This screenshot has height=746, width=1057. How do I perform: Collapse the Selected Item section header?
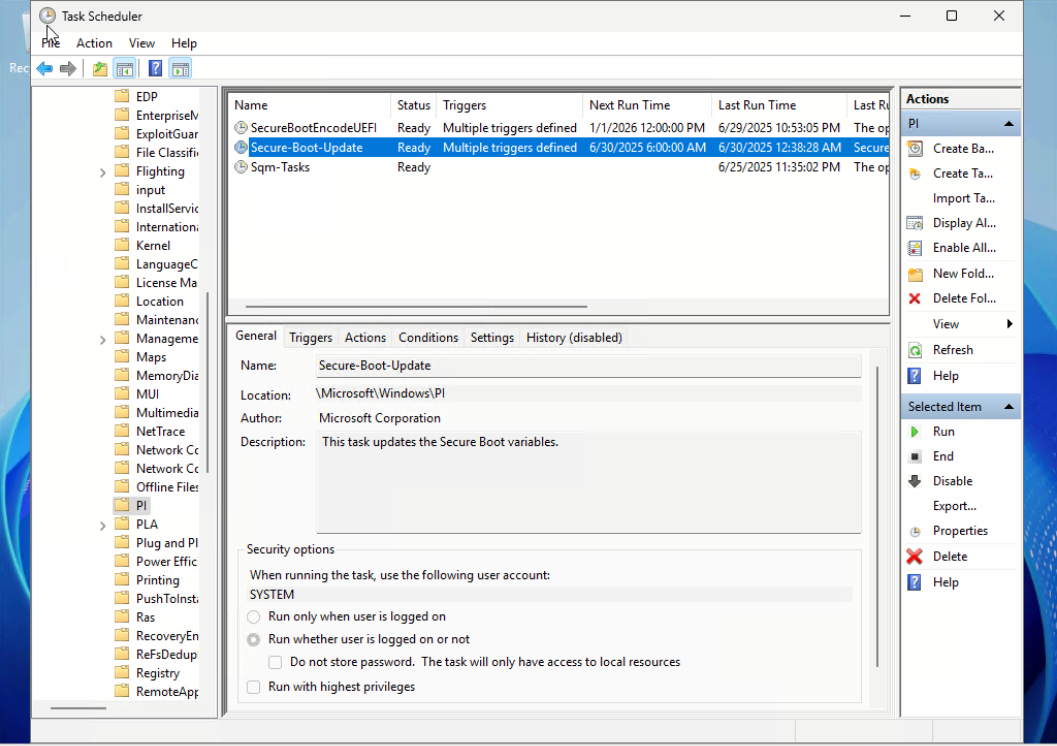pyautogui.click(x=1008, y=407)
